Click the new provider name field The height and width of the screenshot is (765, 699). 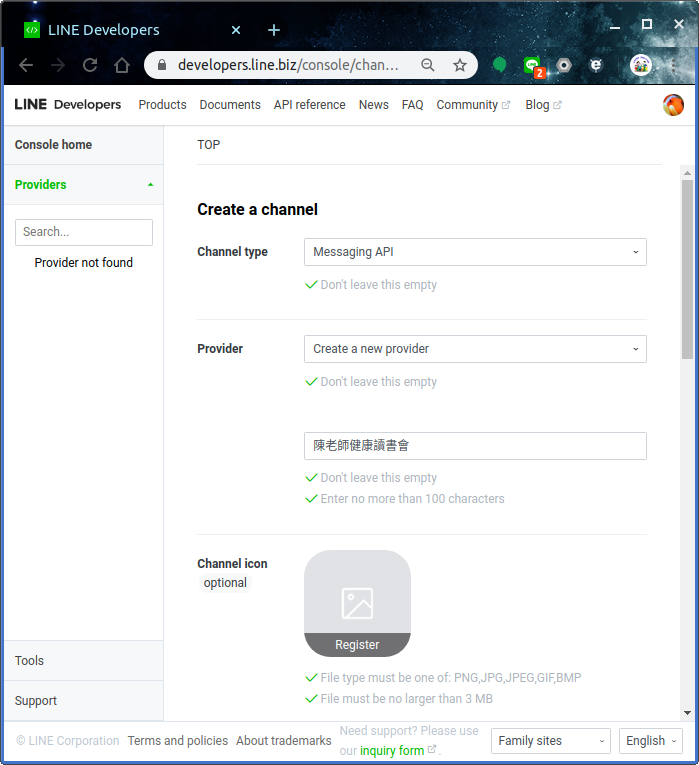pyautogui.click(x=475, y=446)
